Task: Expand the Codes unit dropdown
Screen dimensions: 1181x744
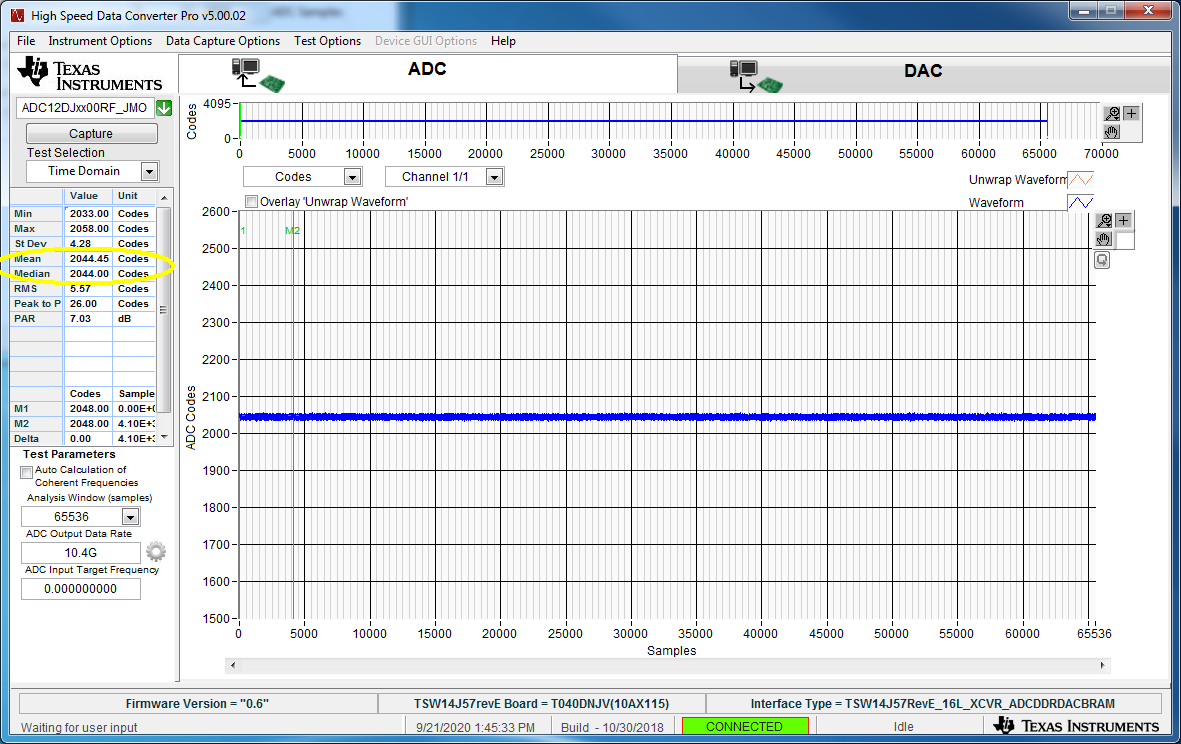Action: click(352, 177)
